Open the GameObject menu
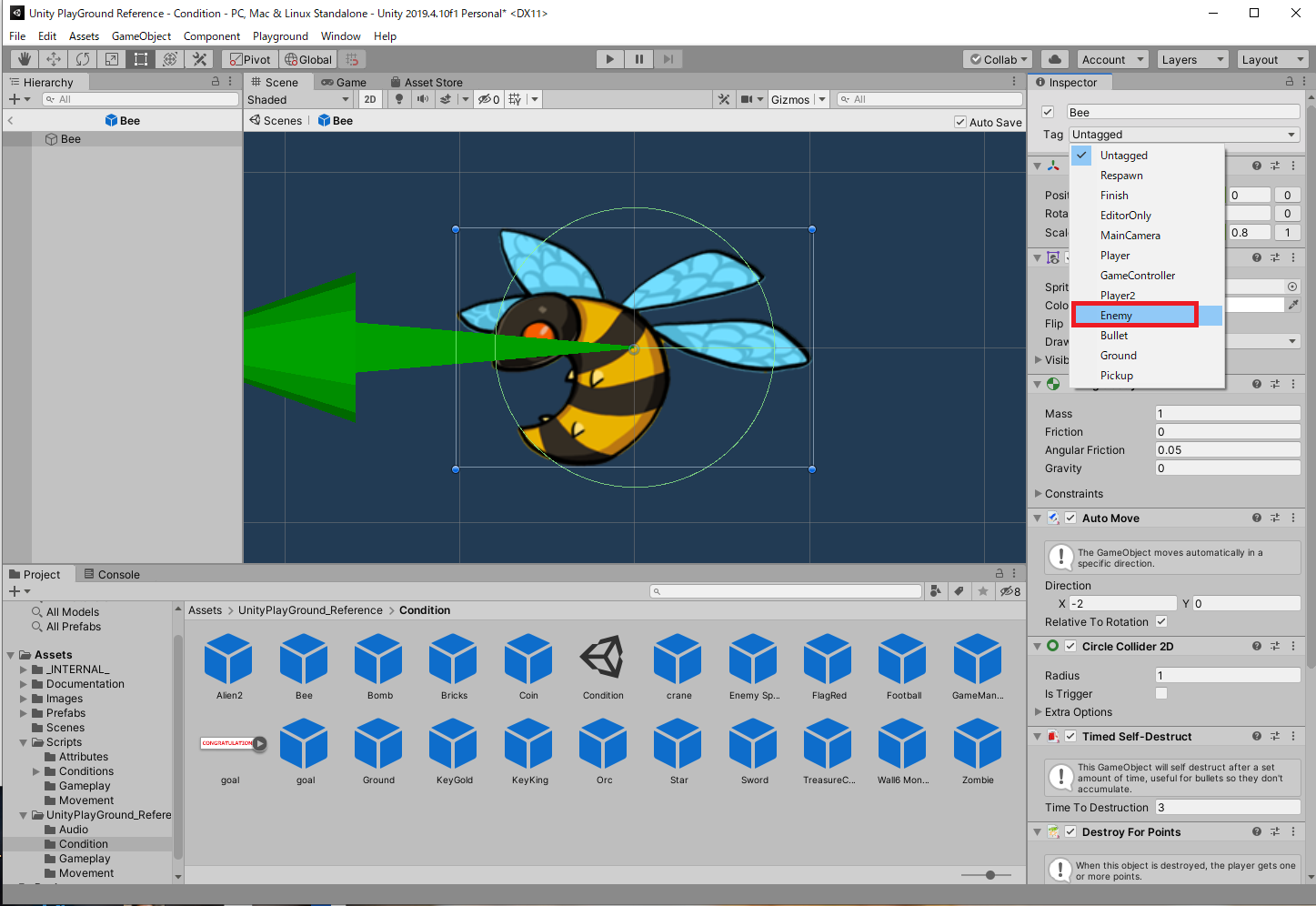 [141, 36]
